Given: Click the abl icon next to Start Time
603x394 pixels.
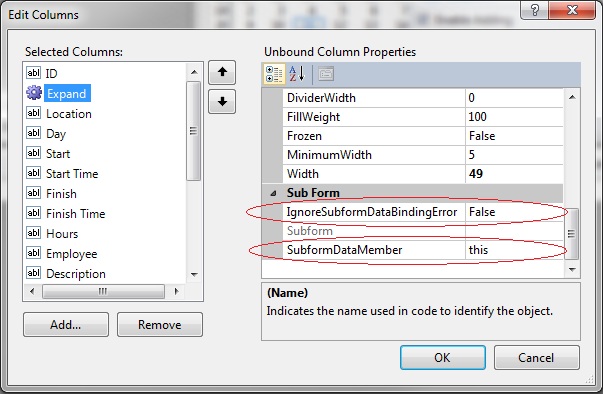Looking at the screenshot, I should point(33,173).
